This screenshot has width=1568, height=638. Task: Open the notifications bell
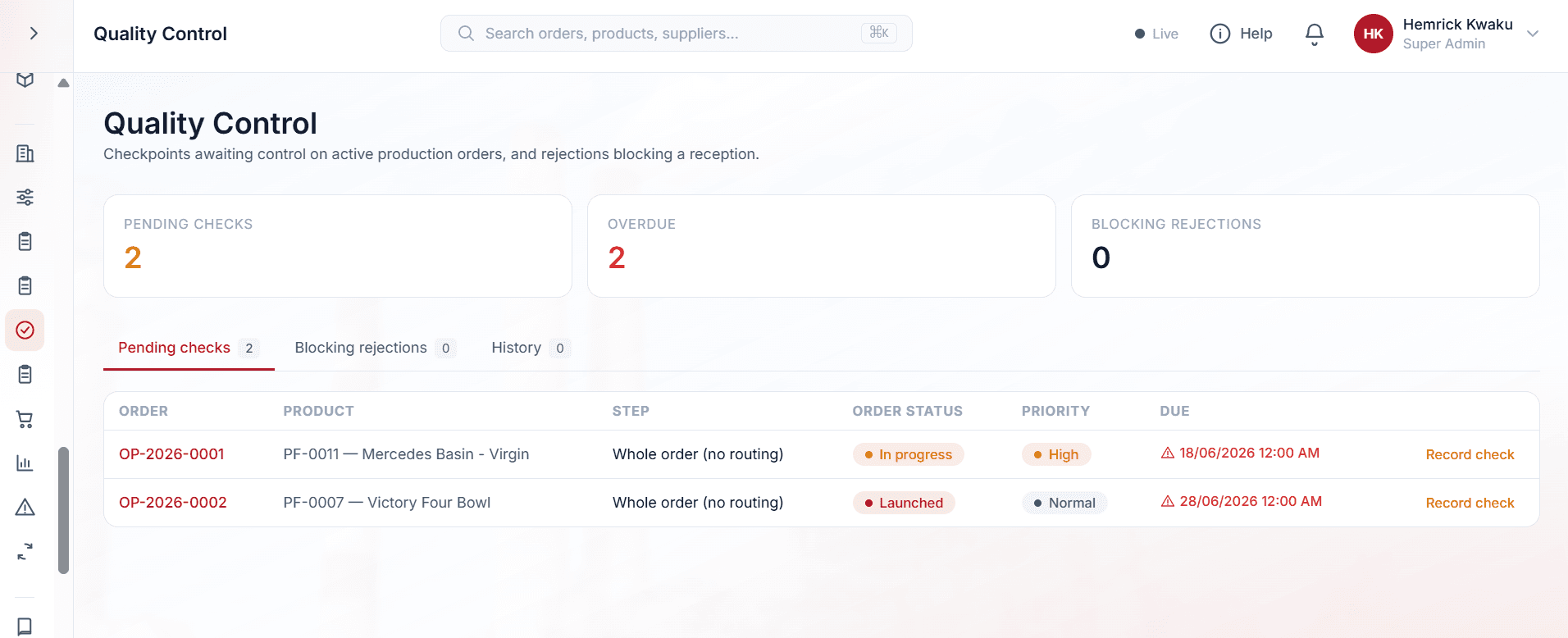[1315, 34]
